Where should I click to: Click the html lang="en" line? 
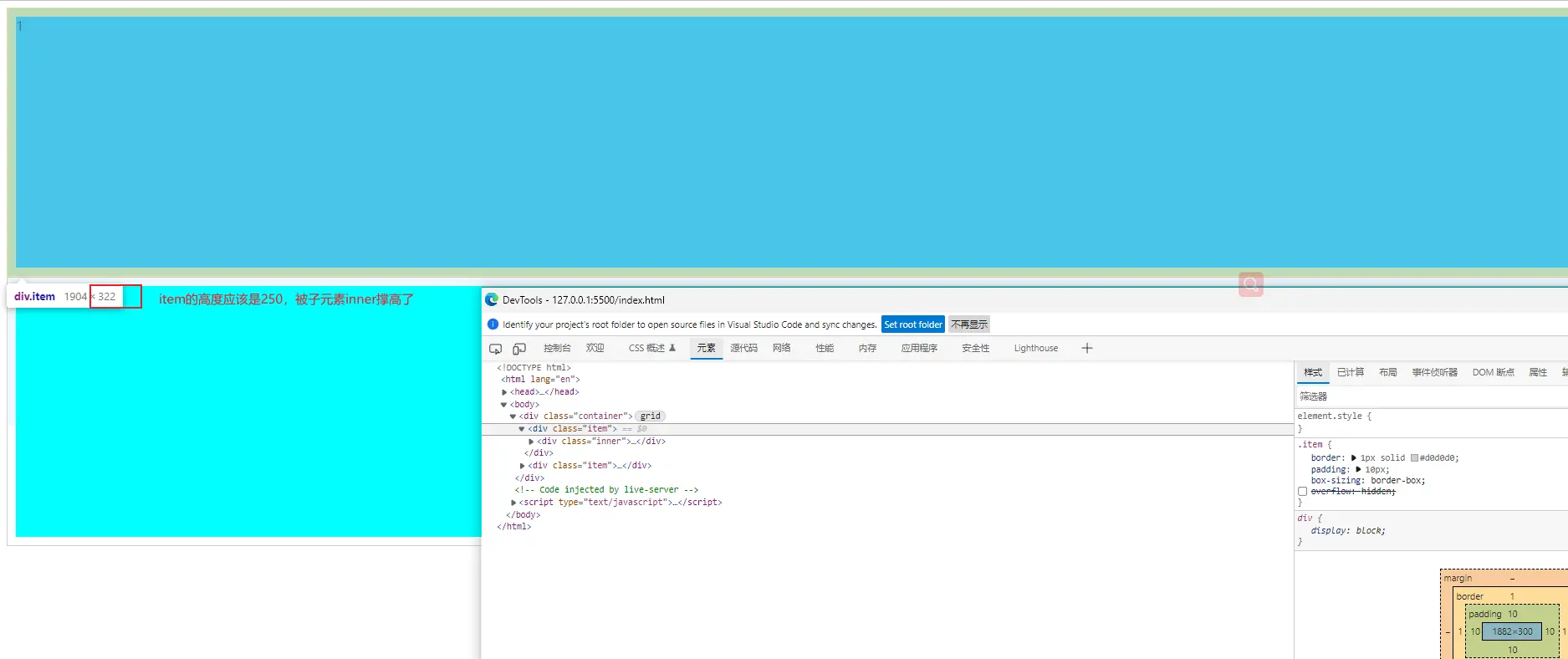[x=540, y=380]
